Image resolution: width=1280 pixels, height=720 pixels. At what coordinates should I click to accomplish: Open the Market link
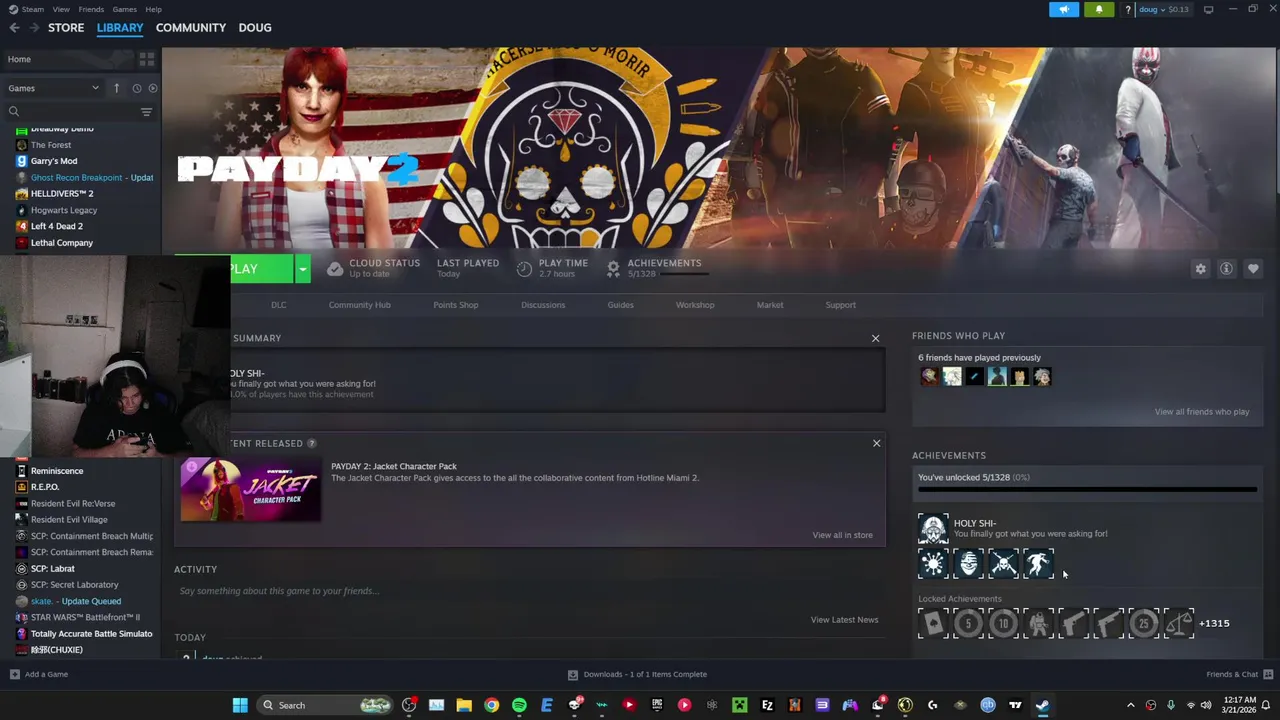[x=770, y=305]
